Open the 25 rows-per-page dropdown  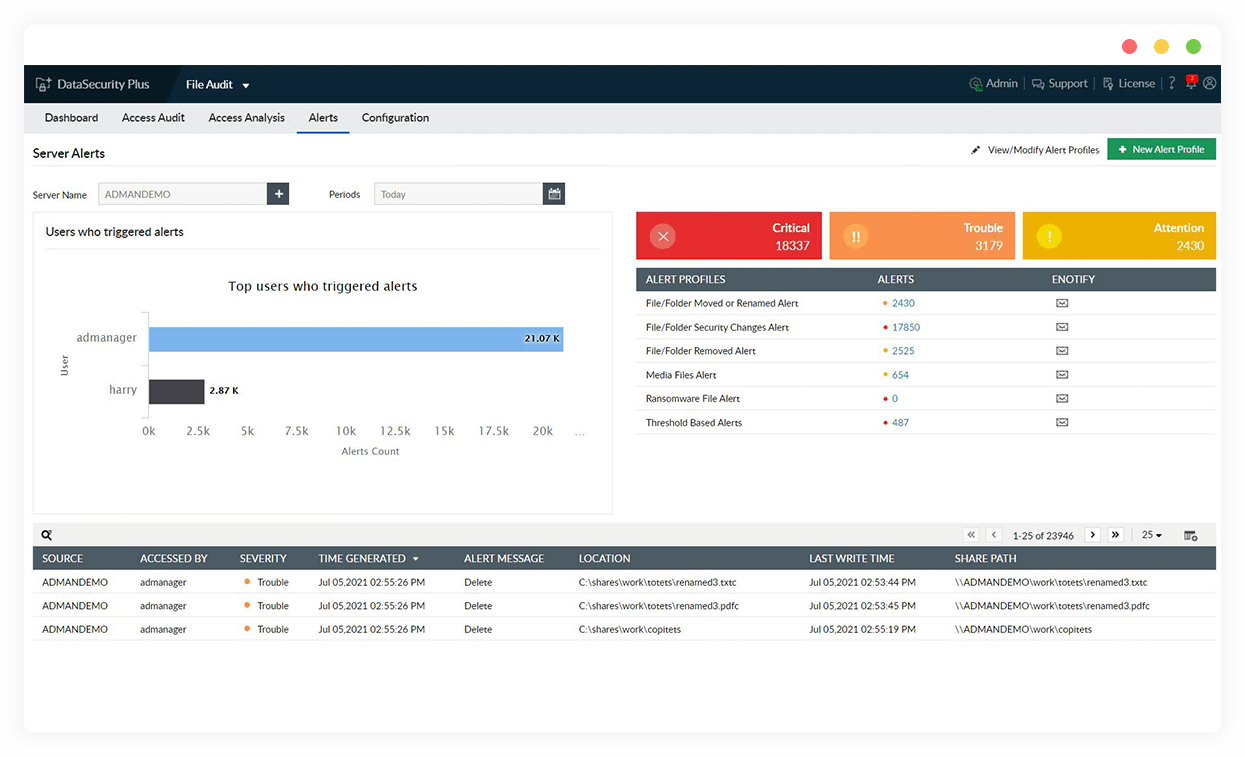coord(1152,536)
